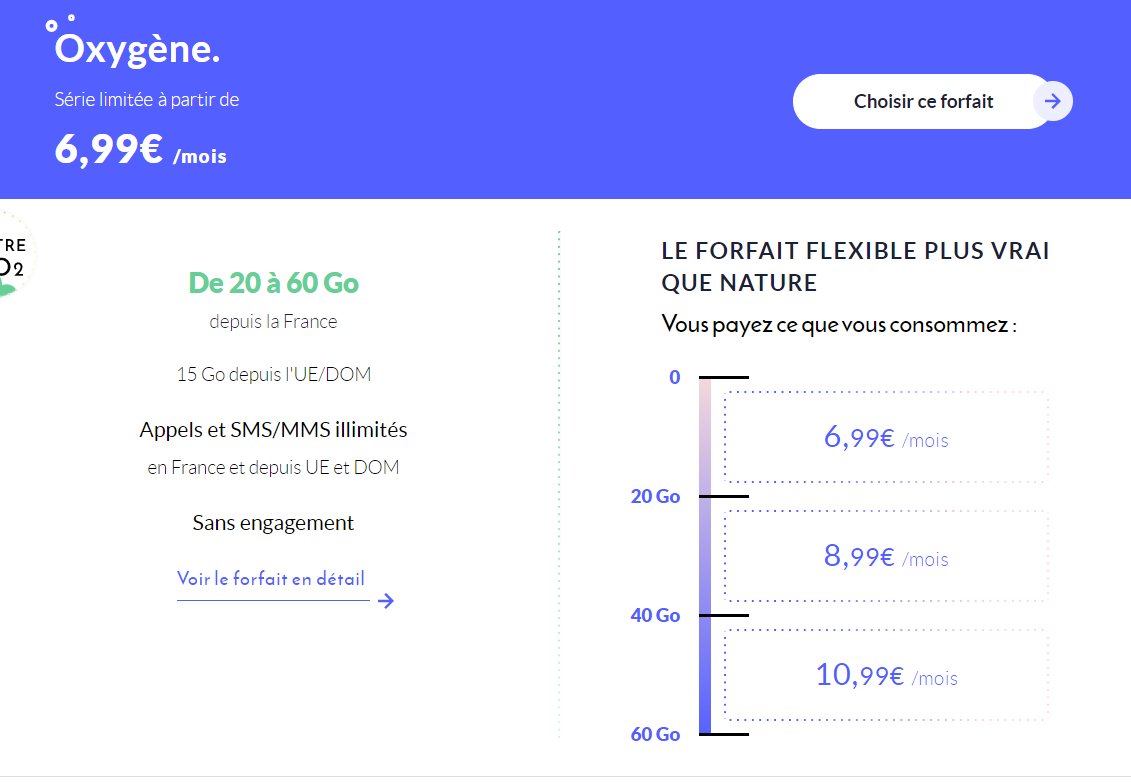This screenshot has width=1131, height=783.
Task: Select the 6,99€ /mois price tier box
Action: point(885,438)
